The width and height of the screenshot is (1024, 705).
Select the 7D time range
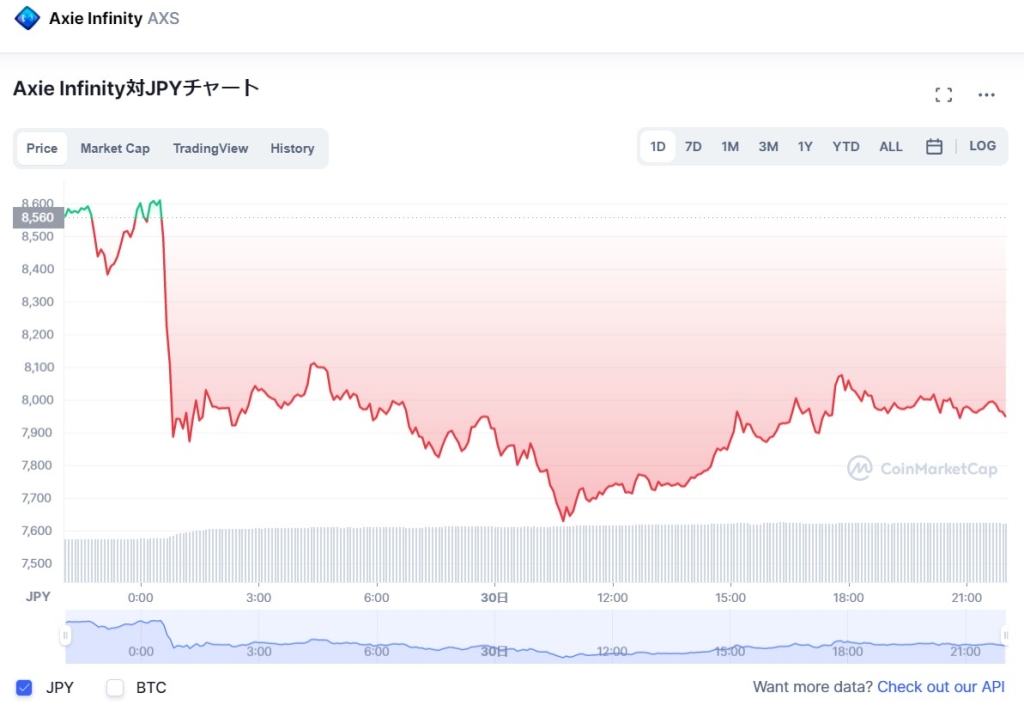coord(693,147)
